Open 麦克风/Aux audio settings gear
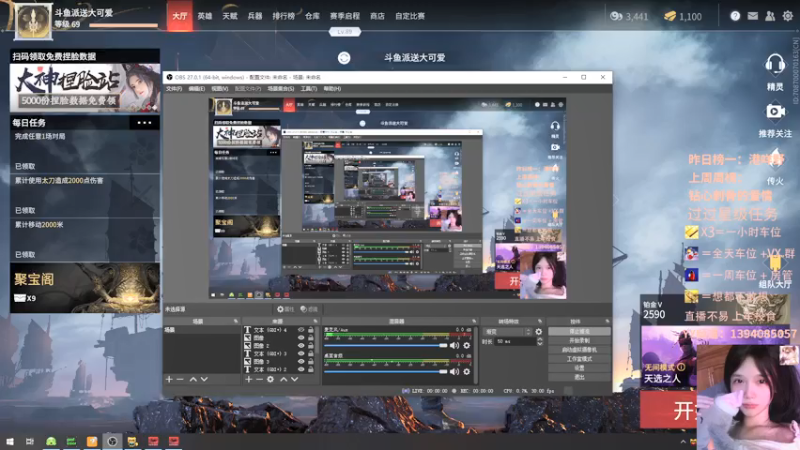 pos(466,345)
